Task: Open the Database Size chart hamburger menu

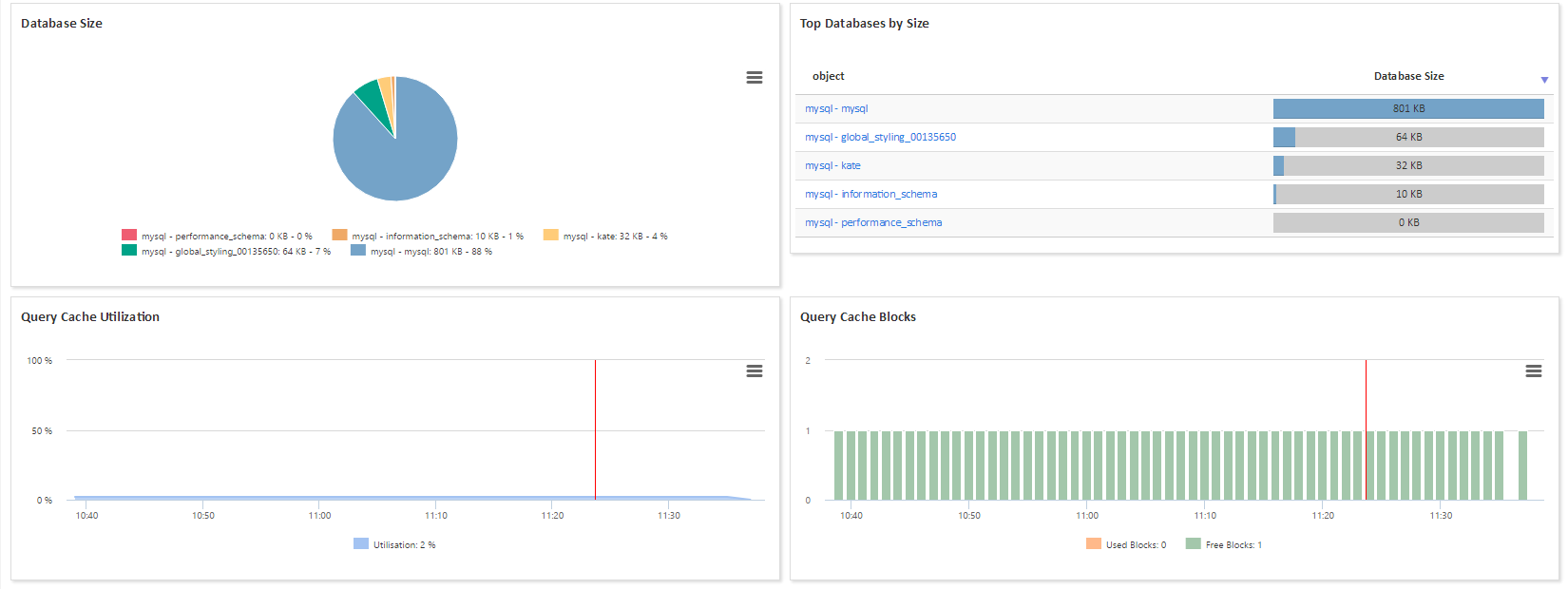Action: [755, 78]
